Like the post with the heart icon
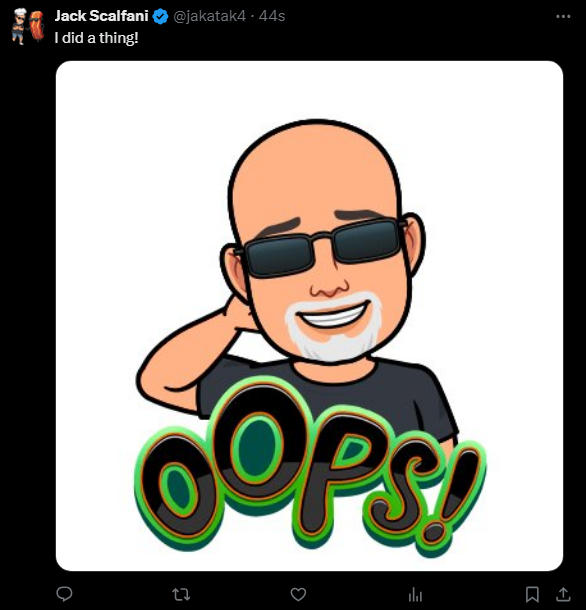The height and width of the screenshot is (610, 586). pos(298,594)
